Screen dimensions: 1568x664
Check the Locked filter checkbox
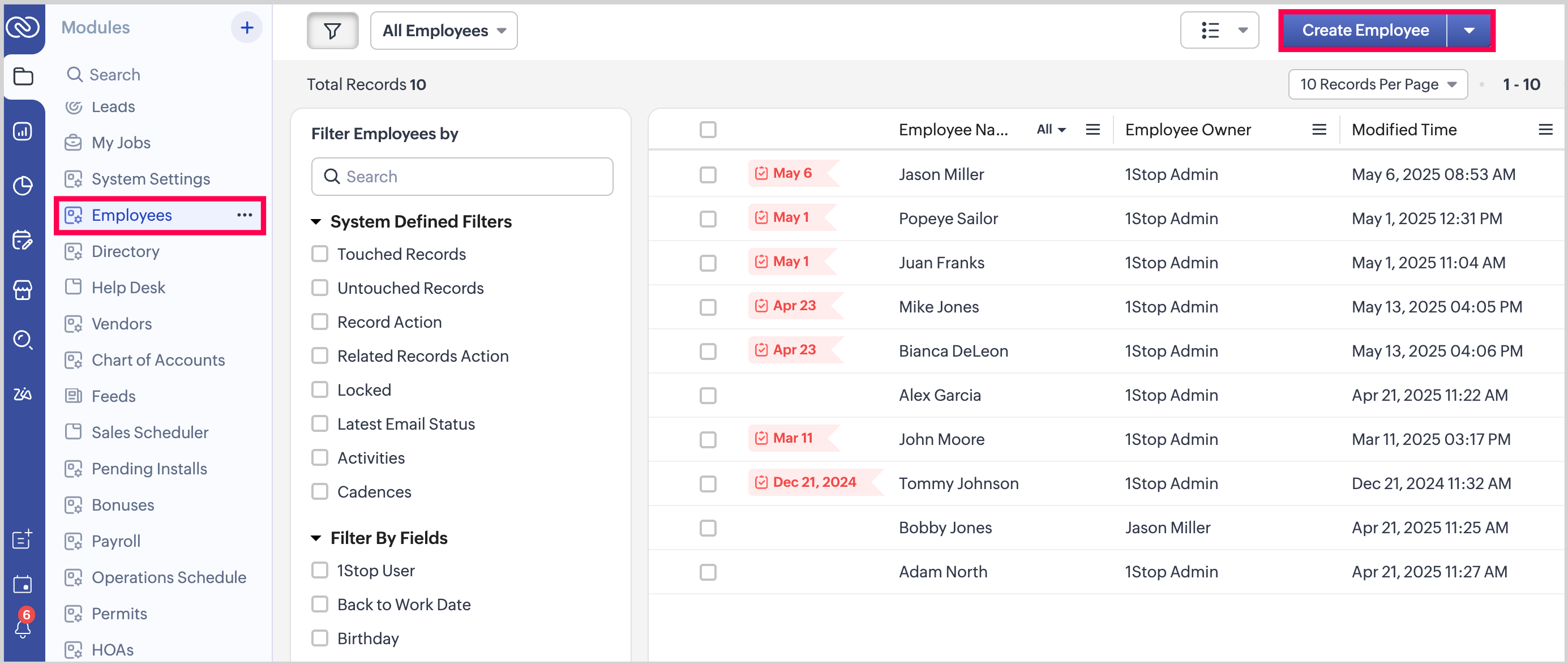pyautogui.click(x=320, y=389)
